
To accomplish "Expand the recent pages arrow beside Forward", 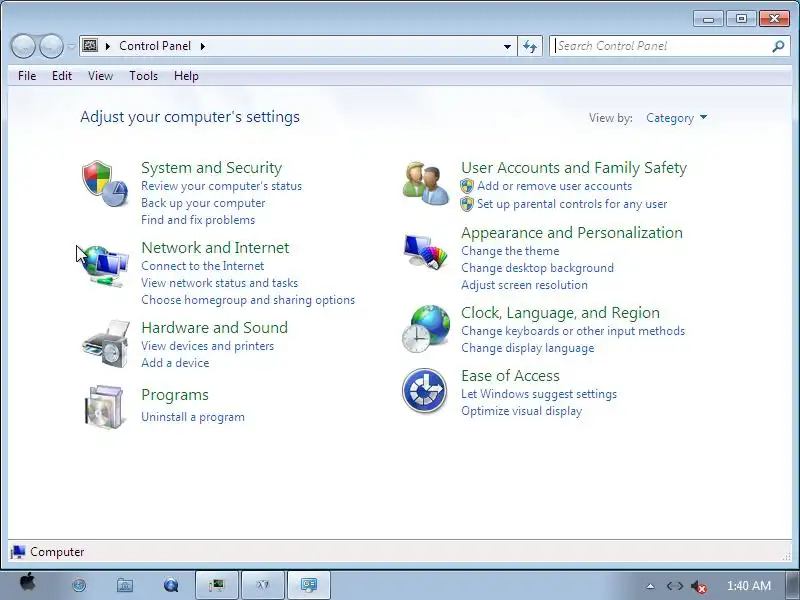I will (x=71, y=46).
